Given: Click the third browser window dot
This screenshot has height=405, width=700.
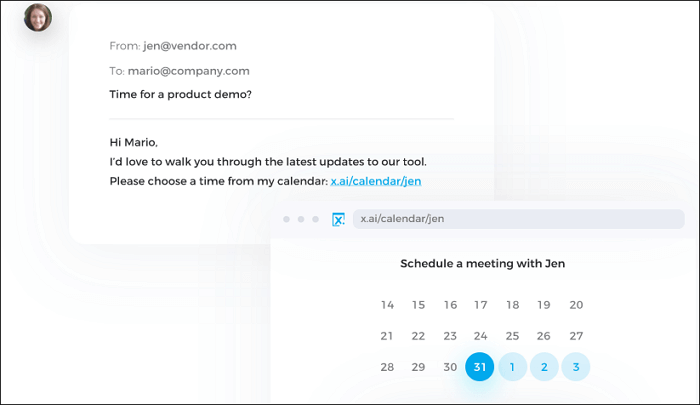Looking at the screenshot, I should (316, 219).
